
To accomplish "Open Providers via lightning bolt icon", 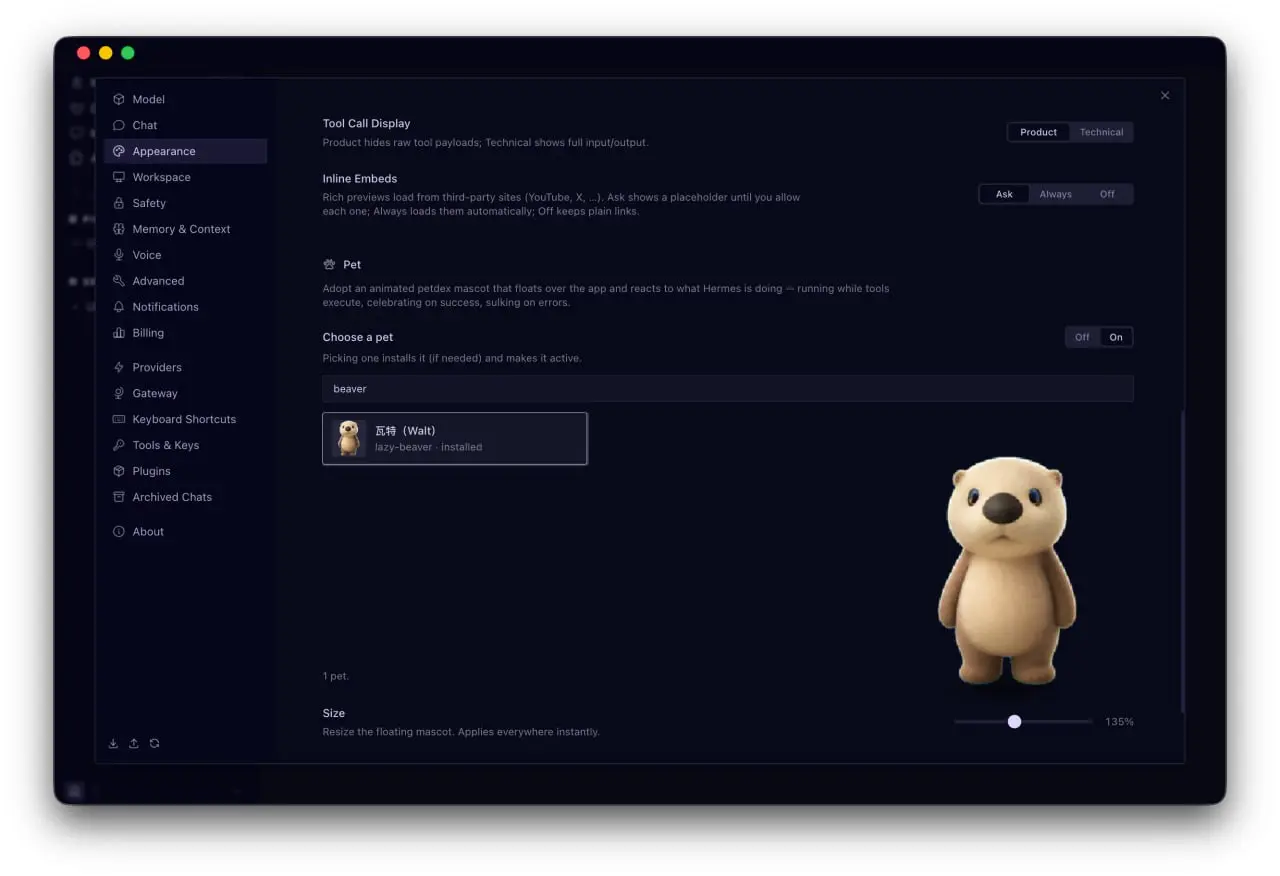I will 119,367.
